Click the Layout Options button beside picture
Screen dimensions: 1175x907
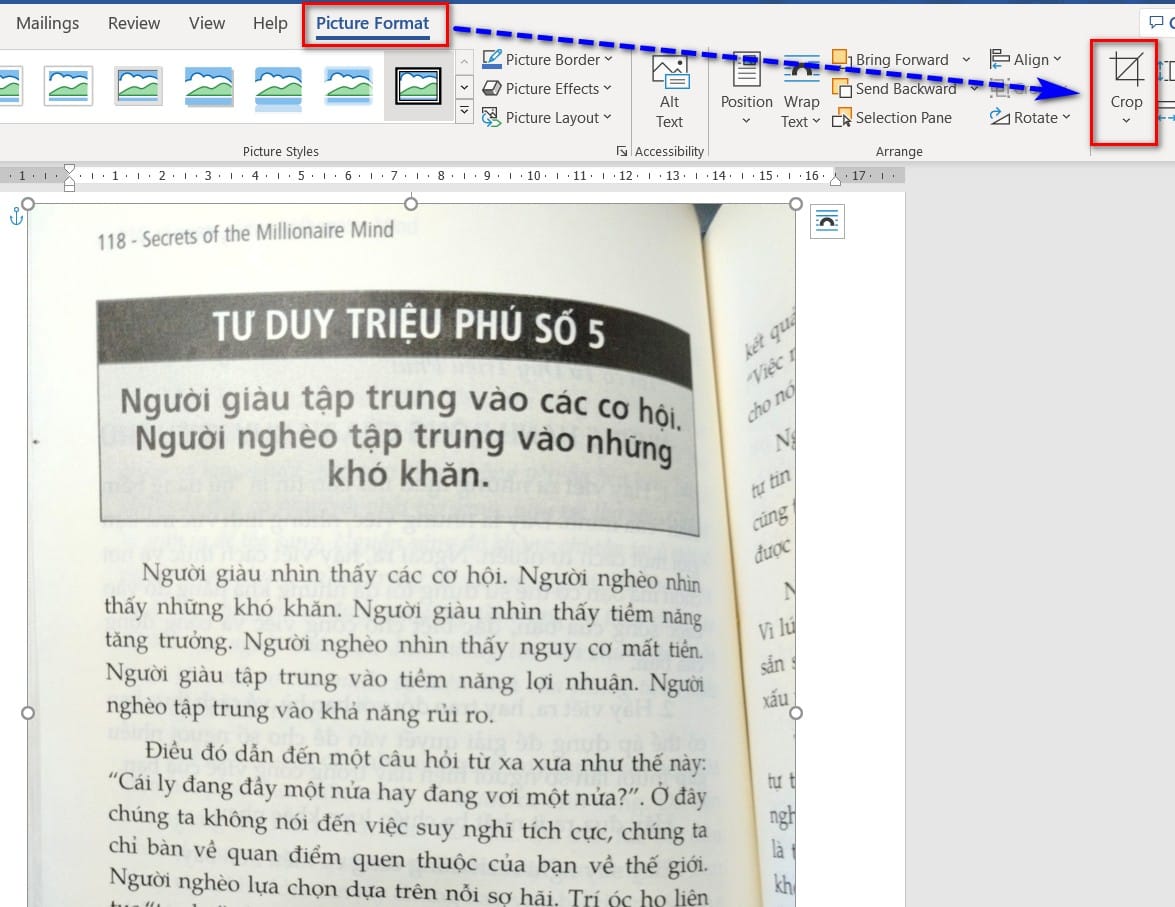(x=827, y=221)
